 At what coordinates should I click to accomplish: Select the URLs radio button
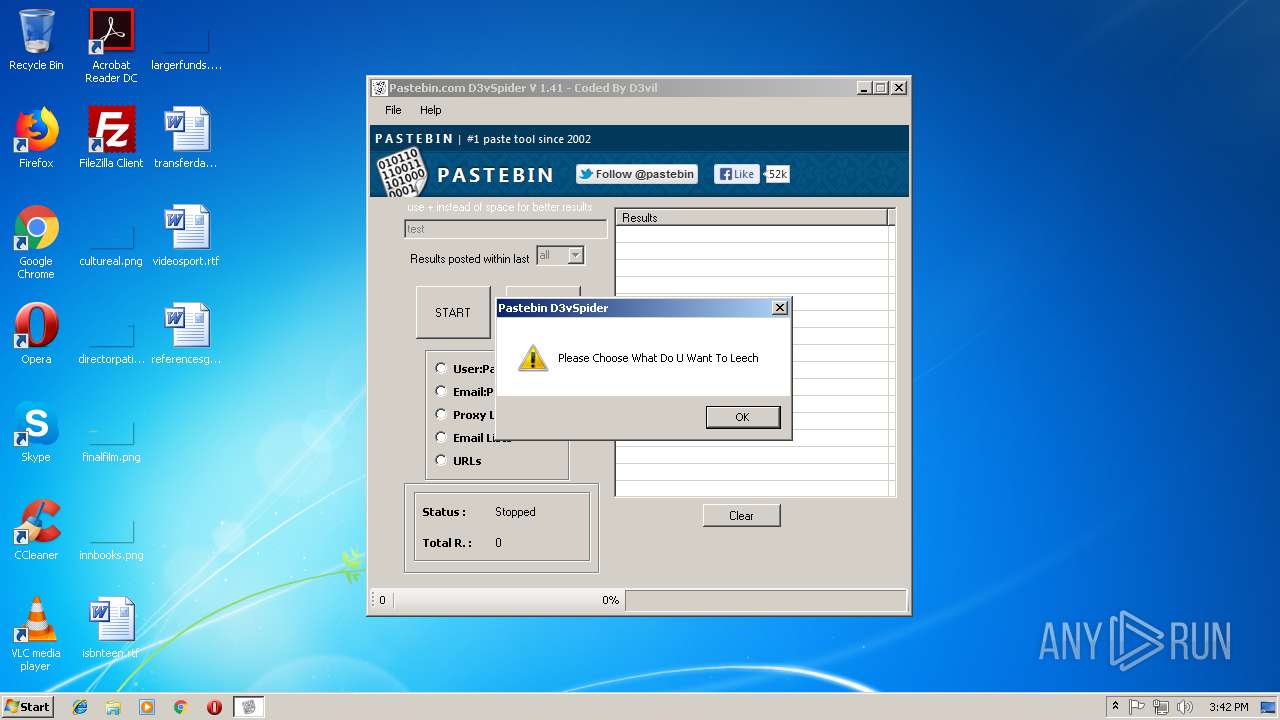pyautogui.click(x=441, y=460)
